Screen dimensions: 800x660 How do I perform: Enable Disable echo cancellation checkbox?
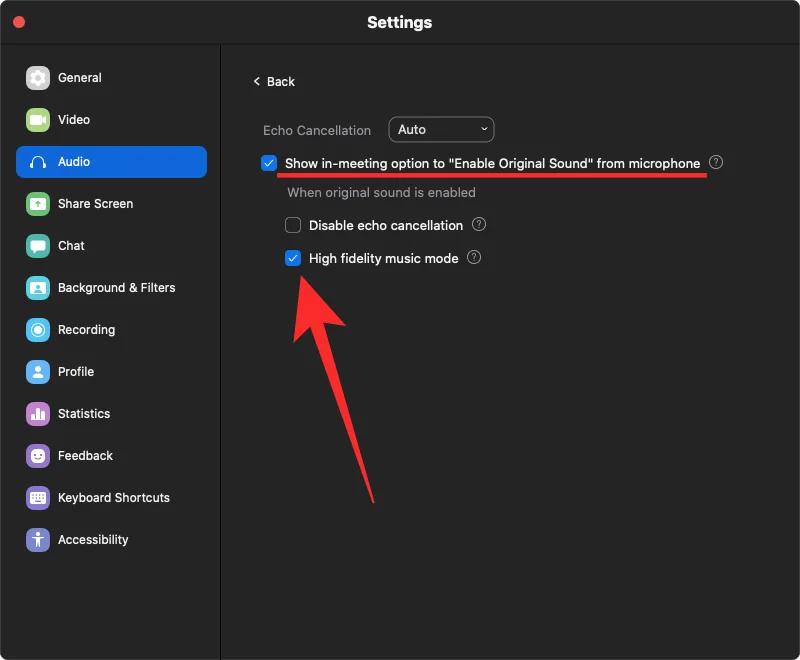pyautogui.click(x=293, y=226)
